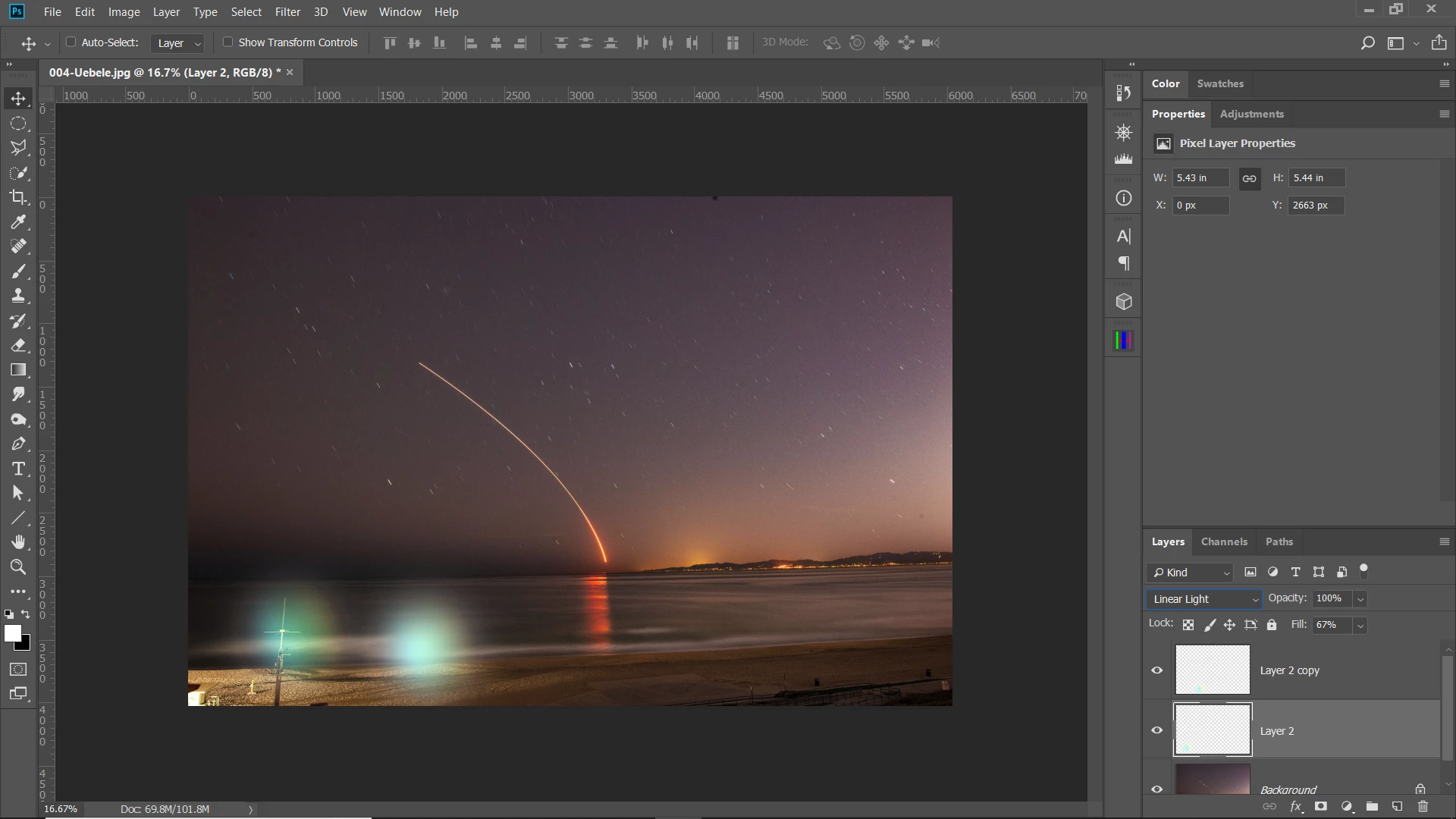This screenshot has height=819, width=1456.
Task: Enable the Auto-Select checkbox
Action: point(71,42)
